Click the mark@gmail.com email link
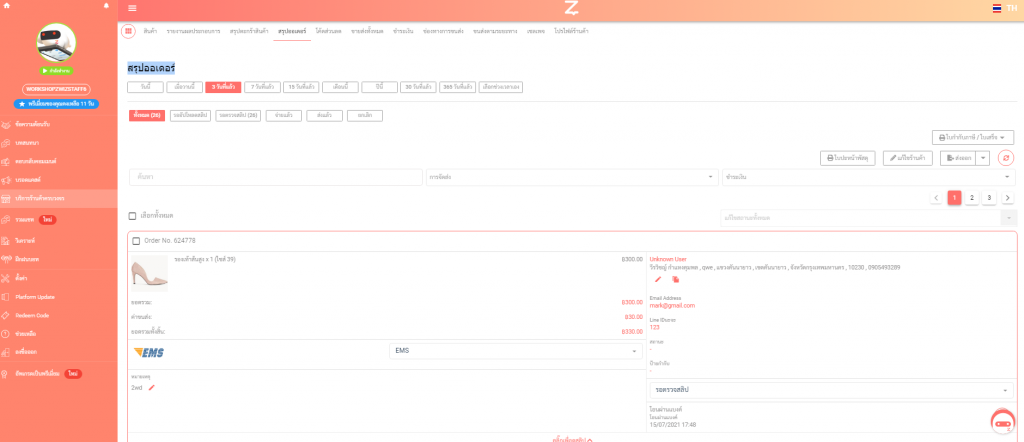Screen dimensions: 1024x442 point(673,306)
